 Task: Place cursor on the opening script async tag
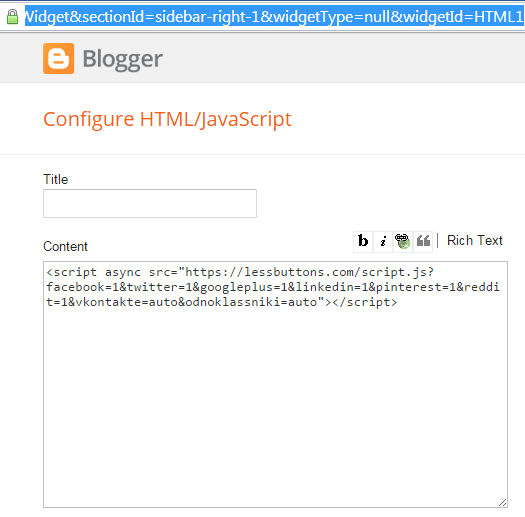coord(93,272)
